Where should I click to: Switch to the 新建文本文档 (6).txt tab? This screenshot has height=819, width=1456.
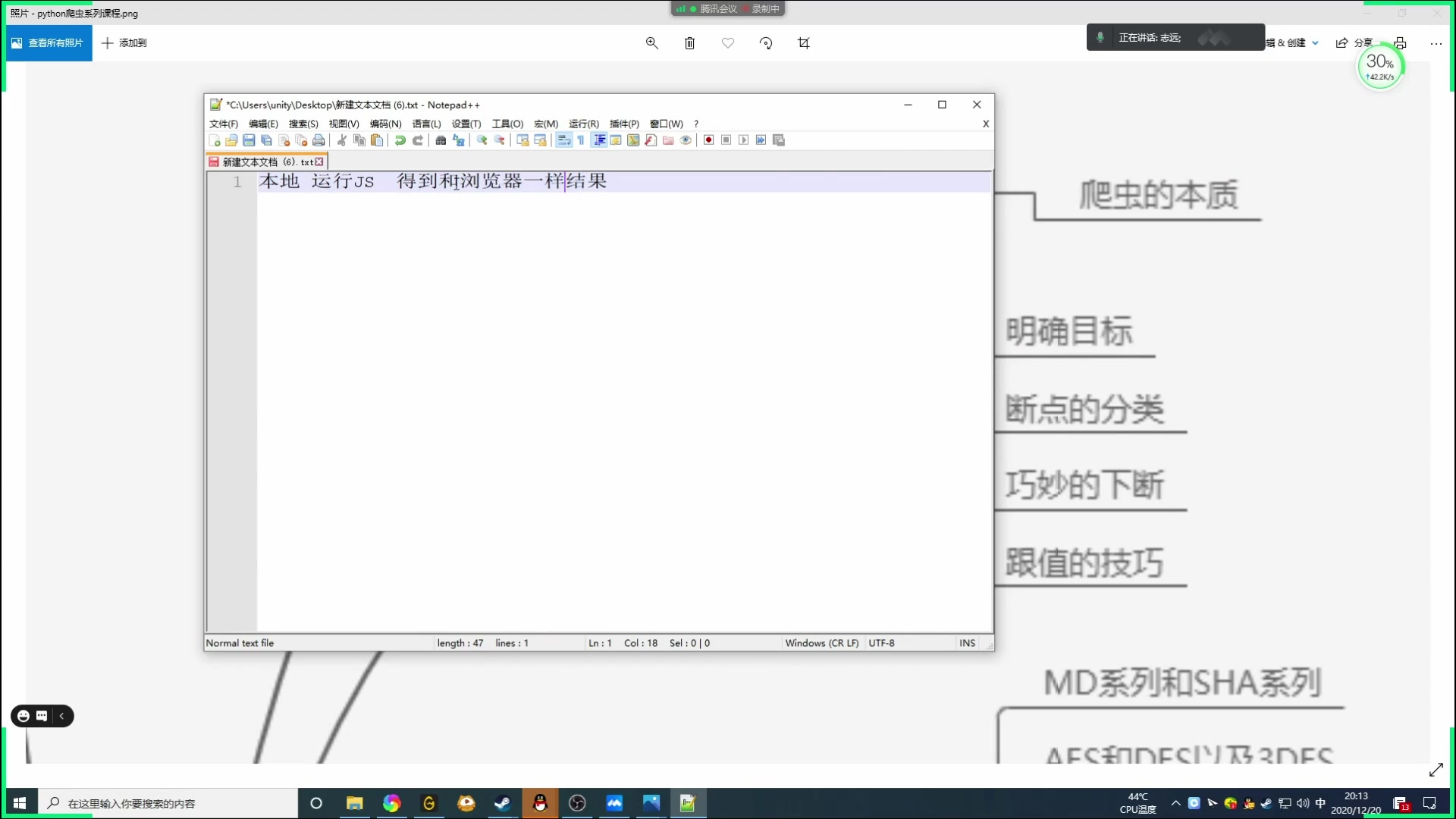tap(262, 162)
